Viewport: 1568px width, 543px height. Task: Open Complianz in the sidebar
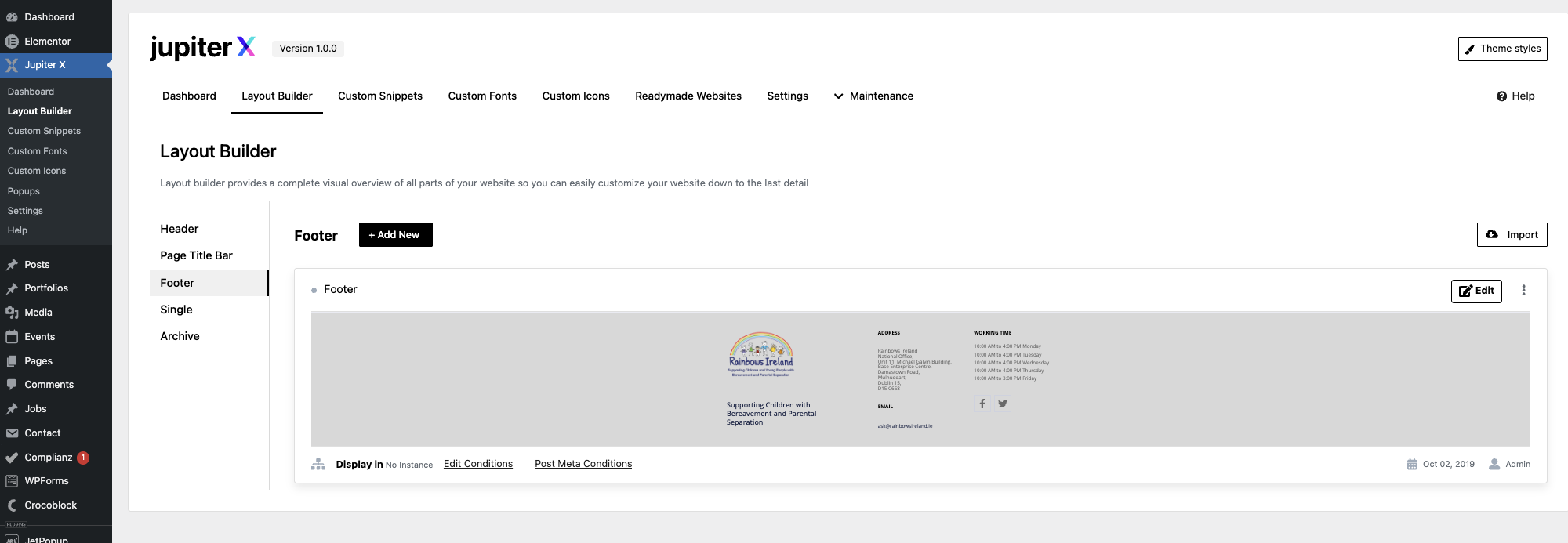point(48,458)
